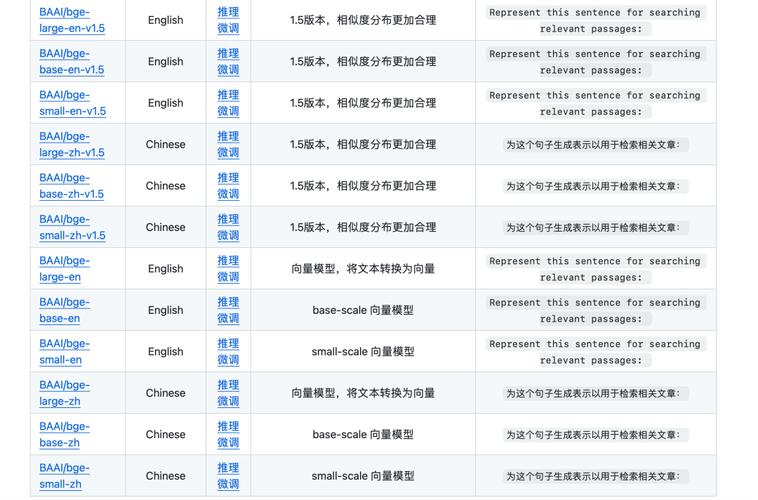Open the BAAI/bge-base-zh model link

(65, 434)
